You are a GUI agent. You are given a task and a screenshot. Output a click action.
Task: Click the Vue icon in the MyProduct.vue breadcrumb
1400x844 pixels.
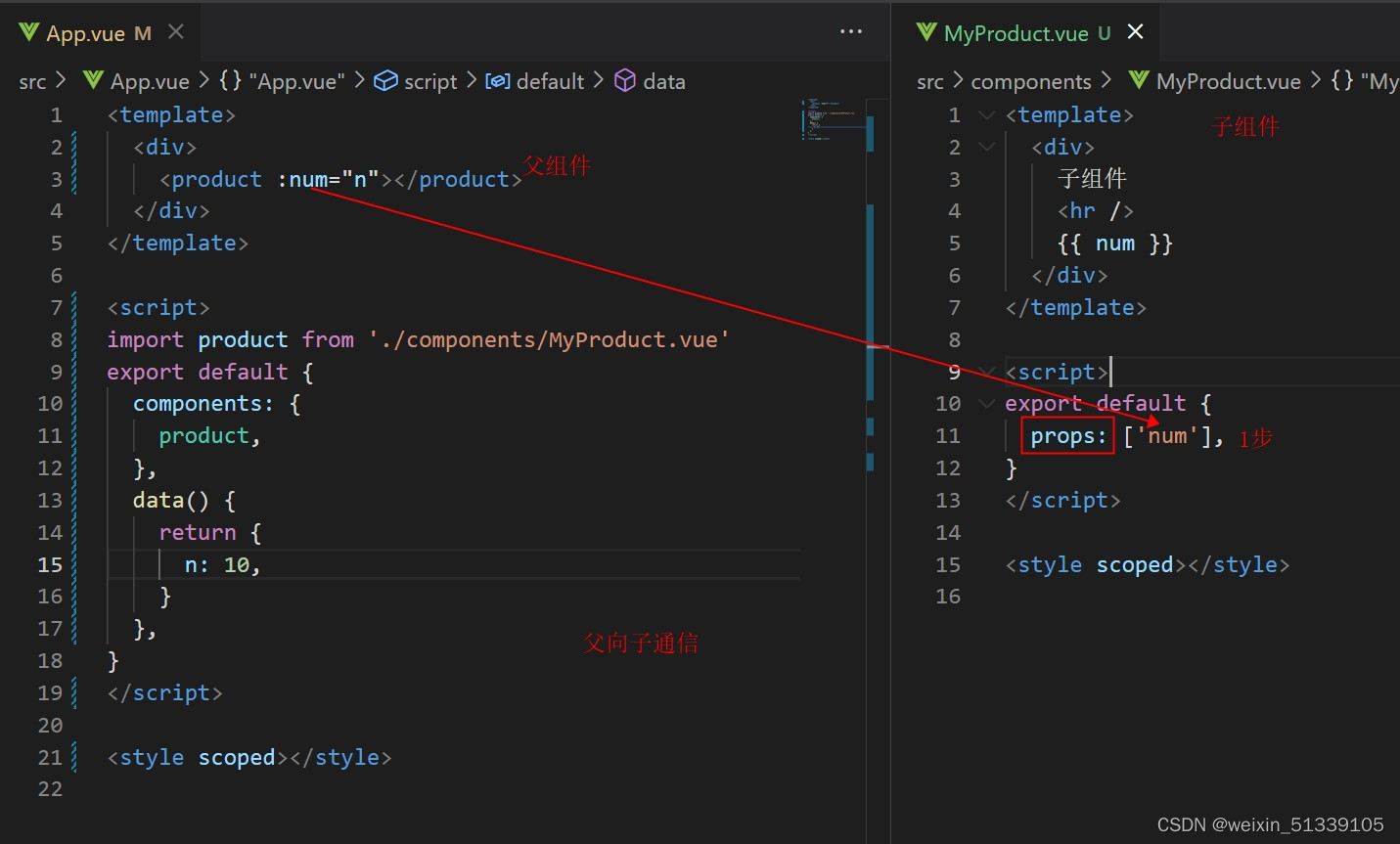click(1139, 80)
